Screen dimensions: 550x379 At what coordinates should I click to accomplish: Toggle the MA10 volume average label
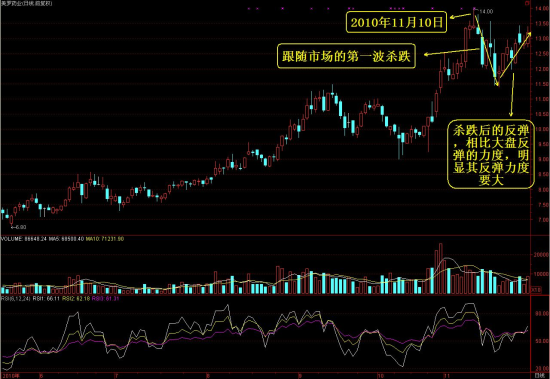pos(105,239)
